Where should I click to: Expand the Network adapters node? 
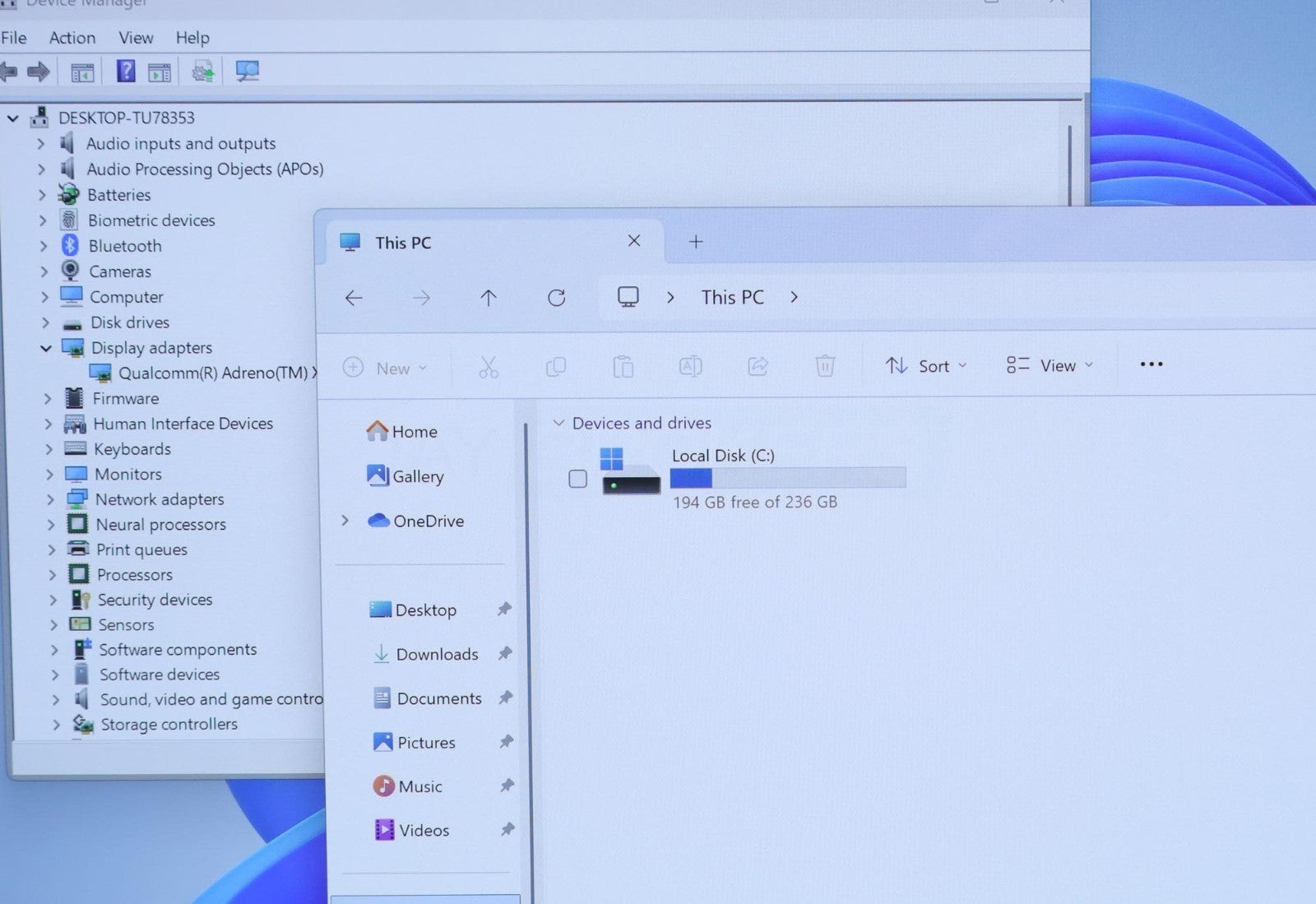50,499
